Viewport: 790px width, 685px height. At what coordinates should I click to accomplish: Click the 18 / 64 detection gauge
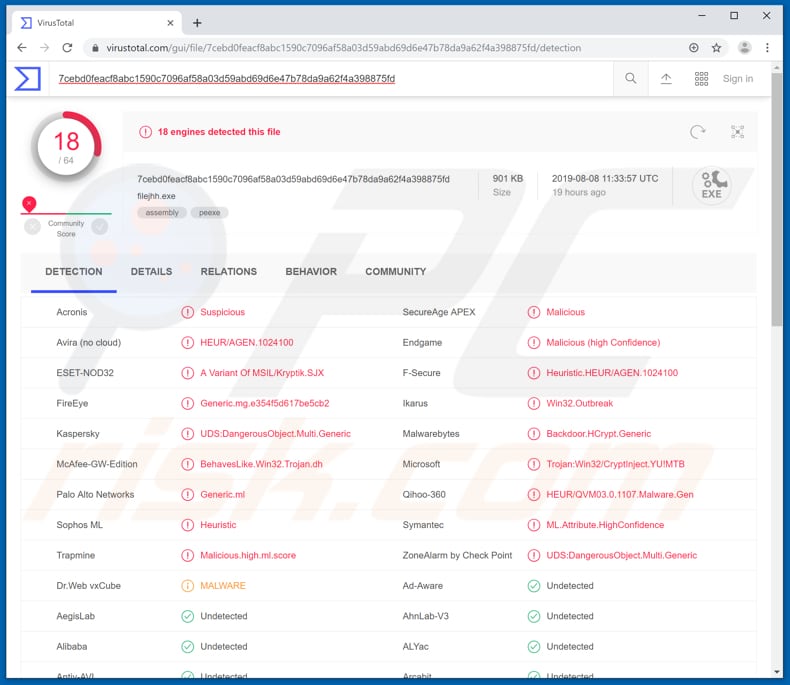pyautogui.click(x=66, y=147)
